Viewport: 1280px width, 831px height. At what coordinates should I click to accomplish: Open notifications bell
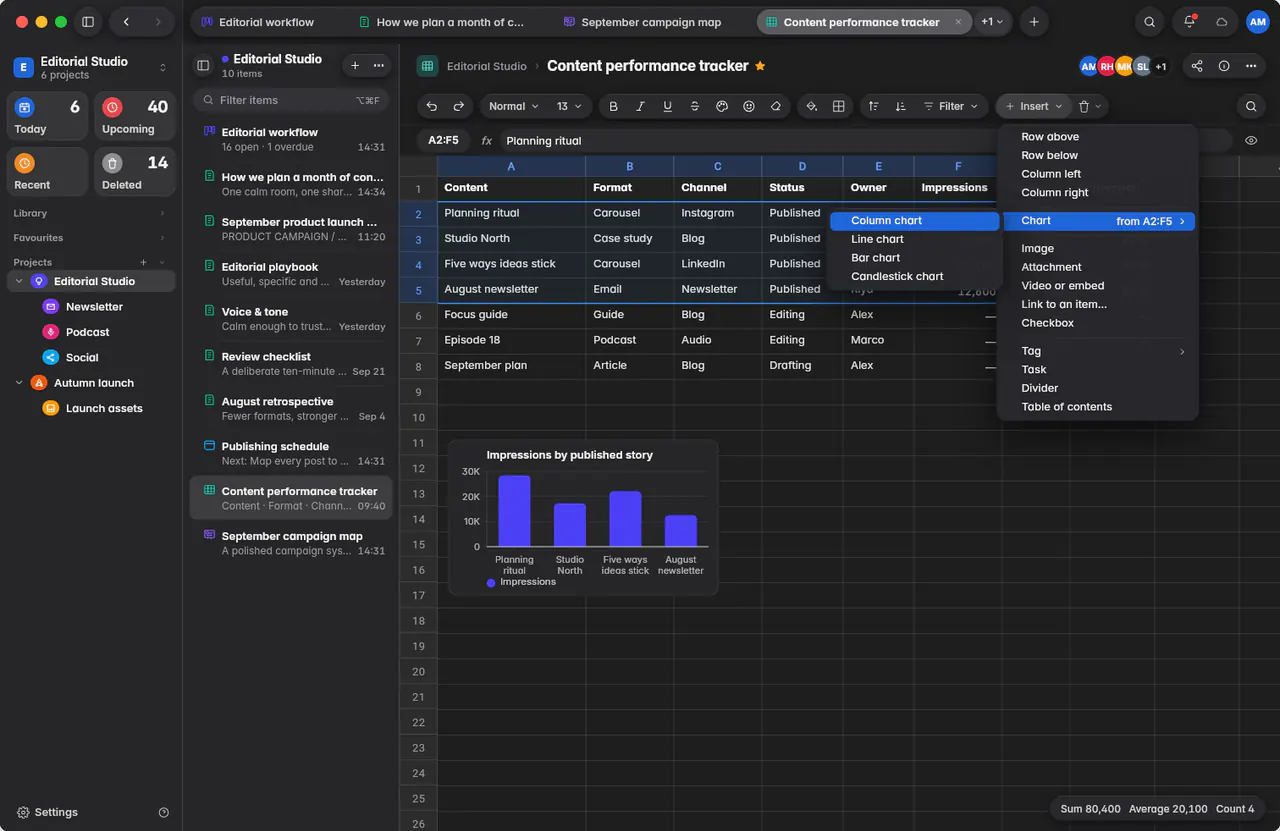click(1189, 22)
